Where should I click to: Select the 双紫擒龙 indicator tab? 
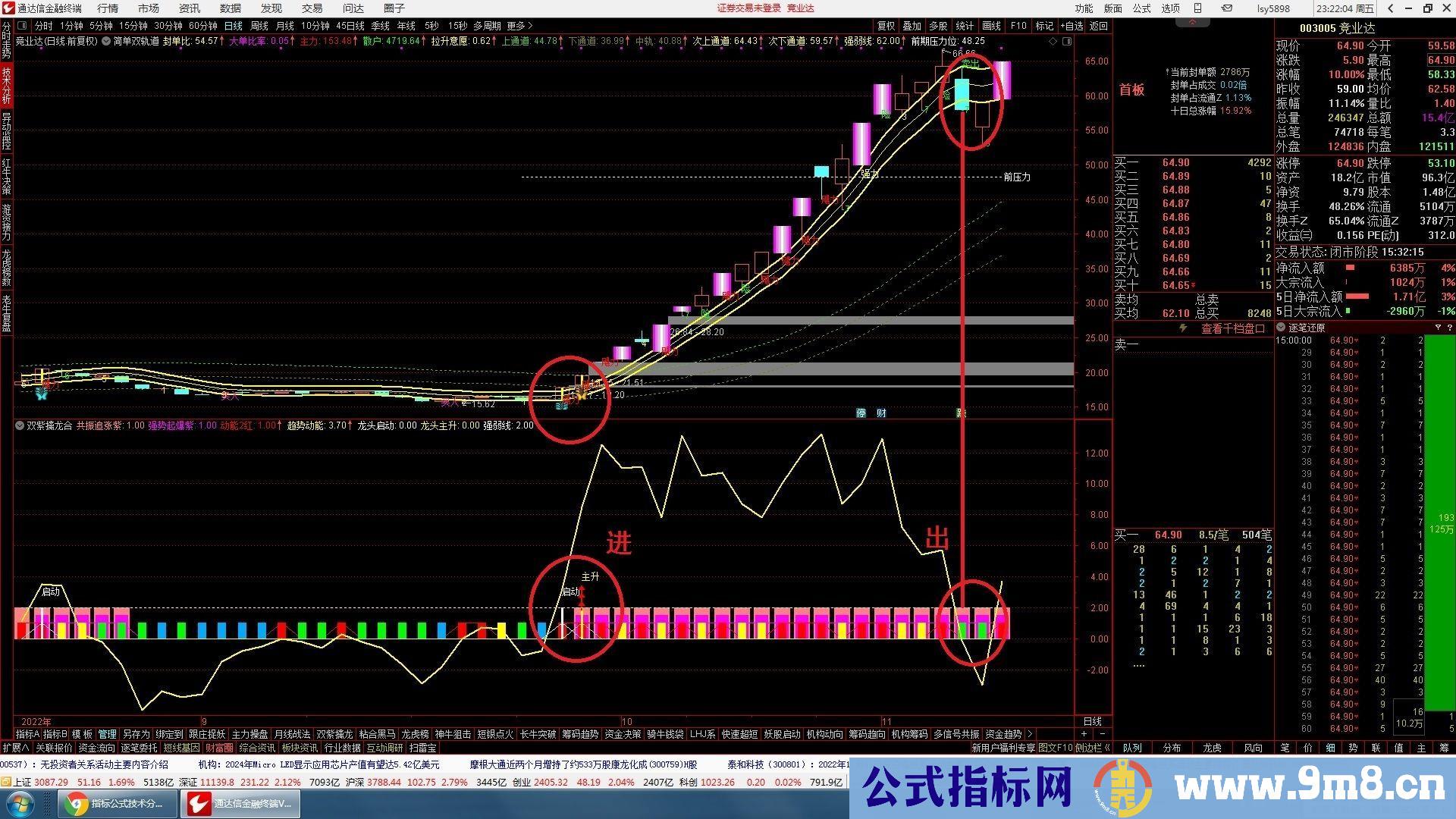[x=334, y=734]
